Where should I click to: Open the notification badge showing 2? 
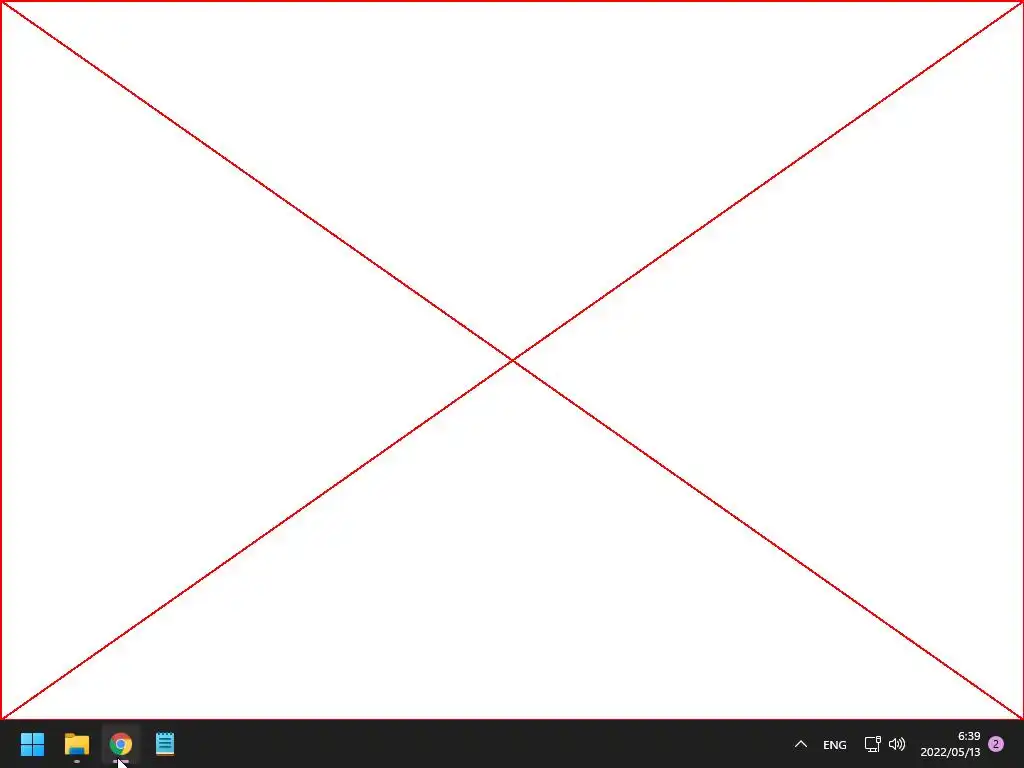(x=996, y=744)
